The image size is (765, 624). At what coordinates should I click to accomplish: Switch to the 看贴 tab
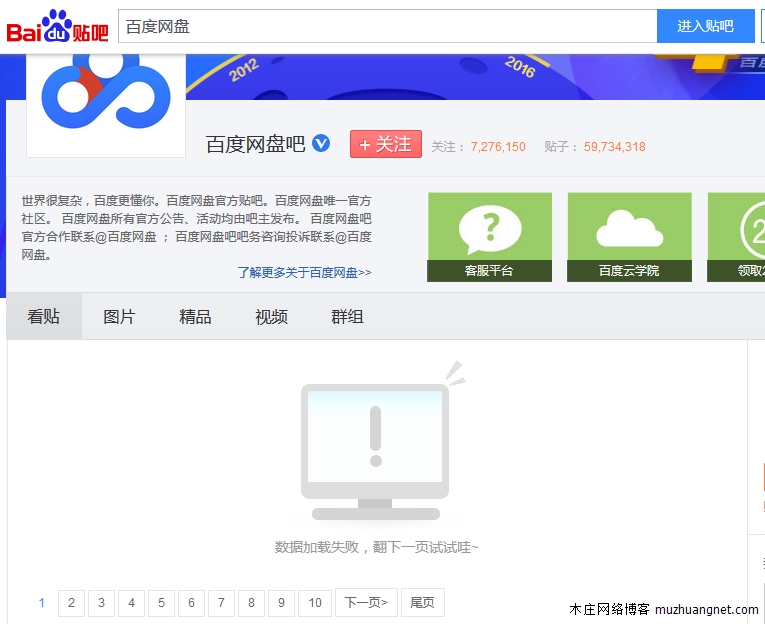coord(44,316)
